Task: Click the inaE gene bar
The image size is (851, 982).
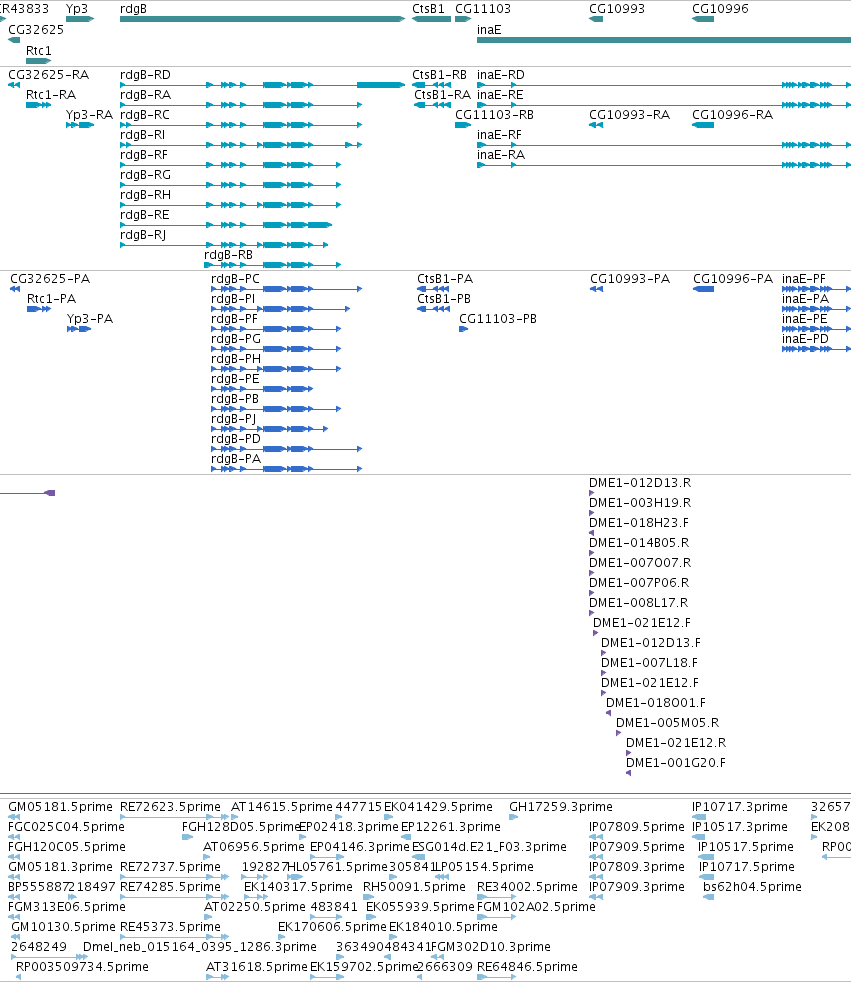Action: 664,40
